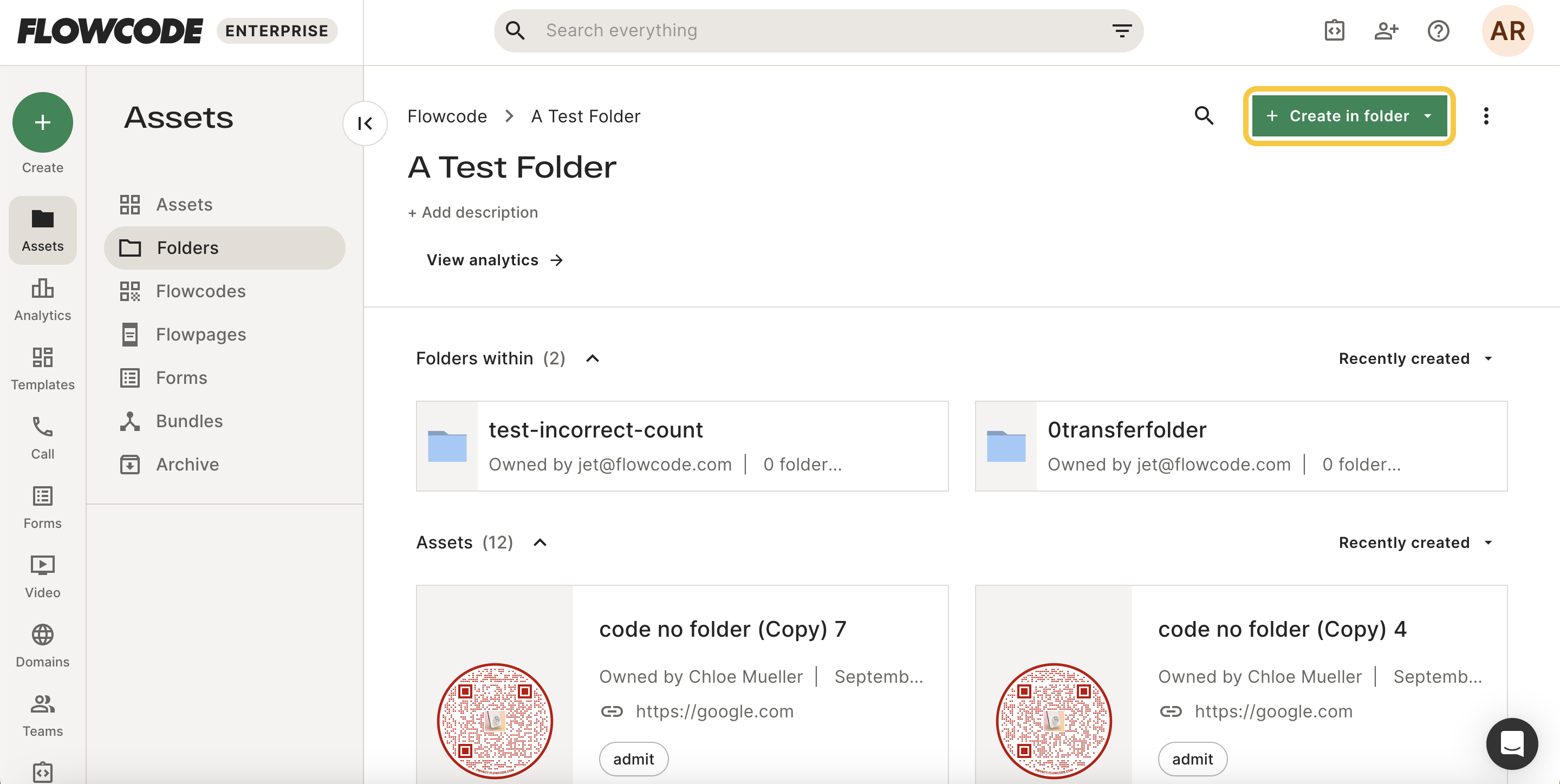Open Assets Recently created sort dropdown

(x=1416, y=543)
